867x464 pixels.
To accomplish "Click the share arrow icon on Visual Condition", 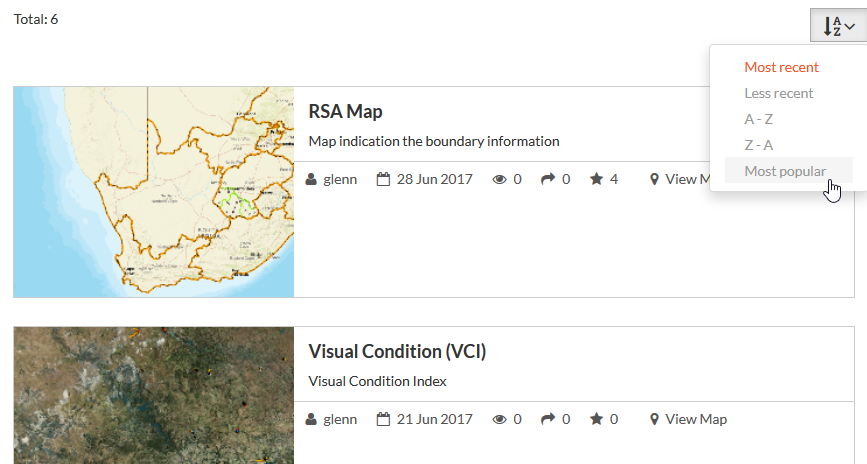I will click(548, 420).
